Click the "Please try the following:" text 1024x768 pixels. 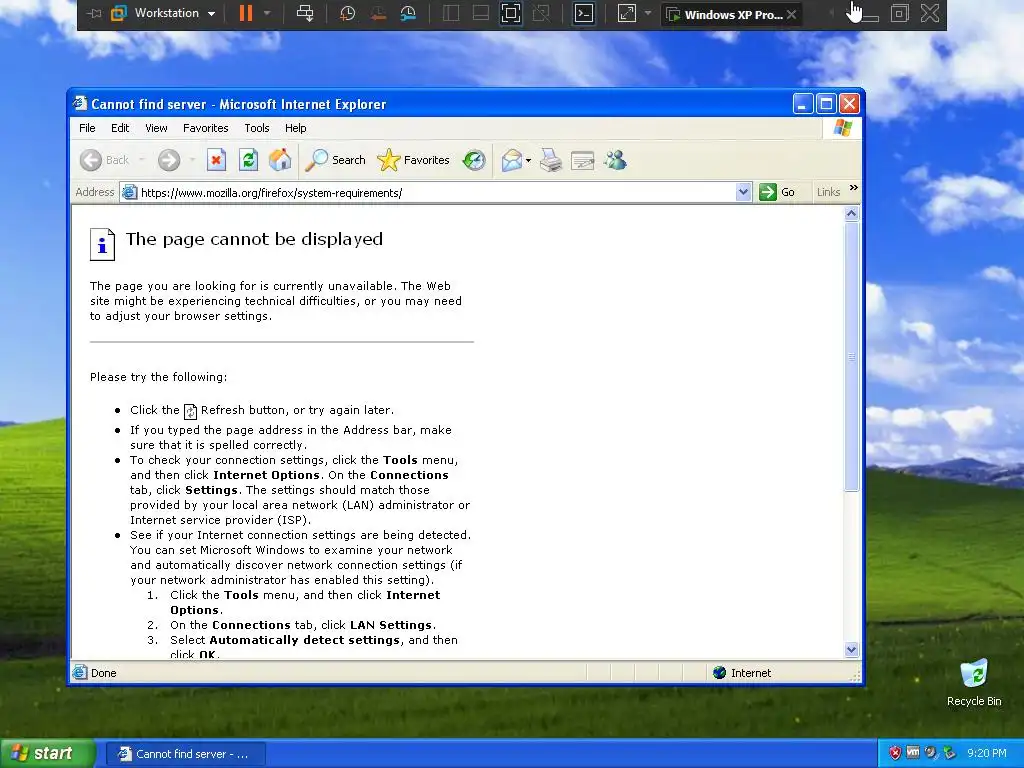(x=159, y=377)
